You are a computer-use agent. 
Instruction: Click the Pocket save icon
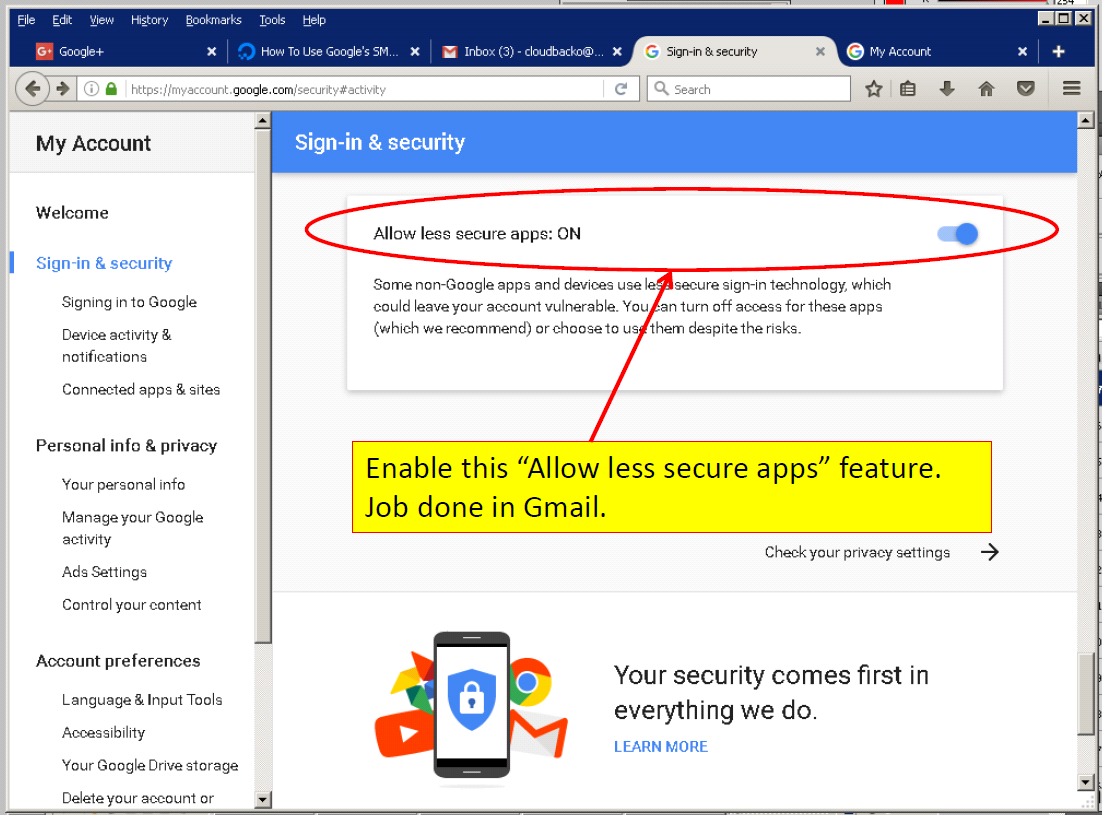[x=1026, y=89]
